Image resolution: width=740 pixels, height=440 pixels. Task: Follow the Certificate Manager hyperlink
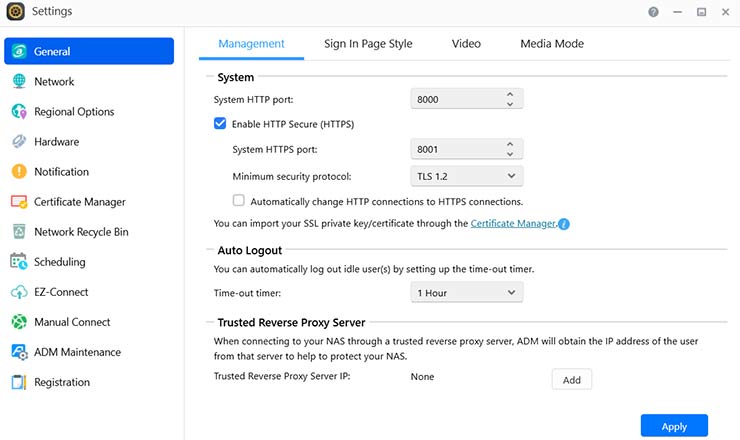coord(513,224)
